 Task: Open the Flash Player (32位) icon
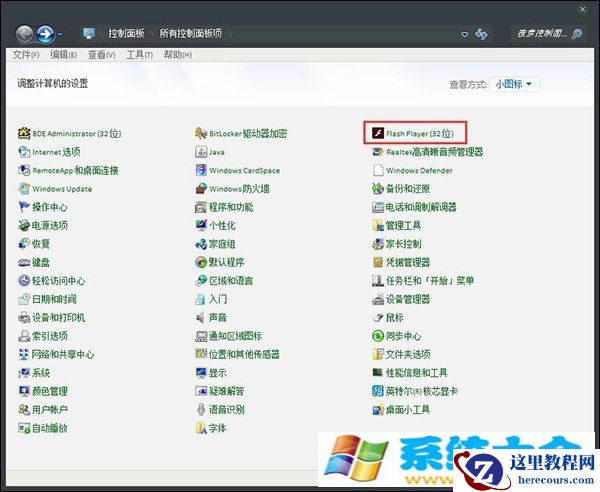pyautogui.click(x=378, y=133)
